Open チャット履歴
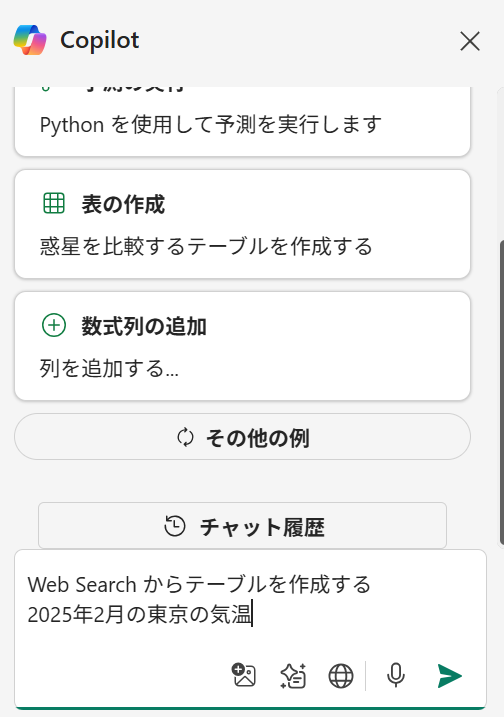 click(x=242, y=525)
